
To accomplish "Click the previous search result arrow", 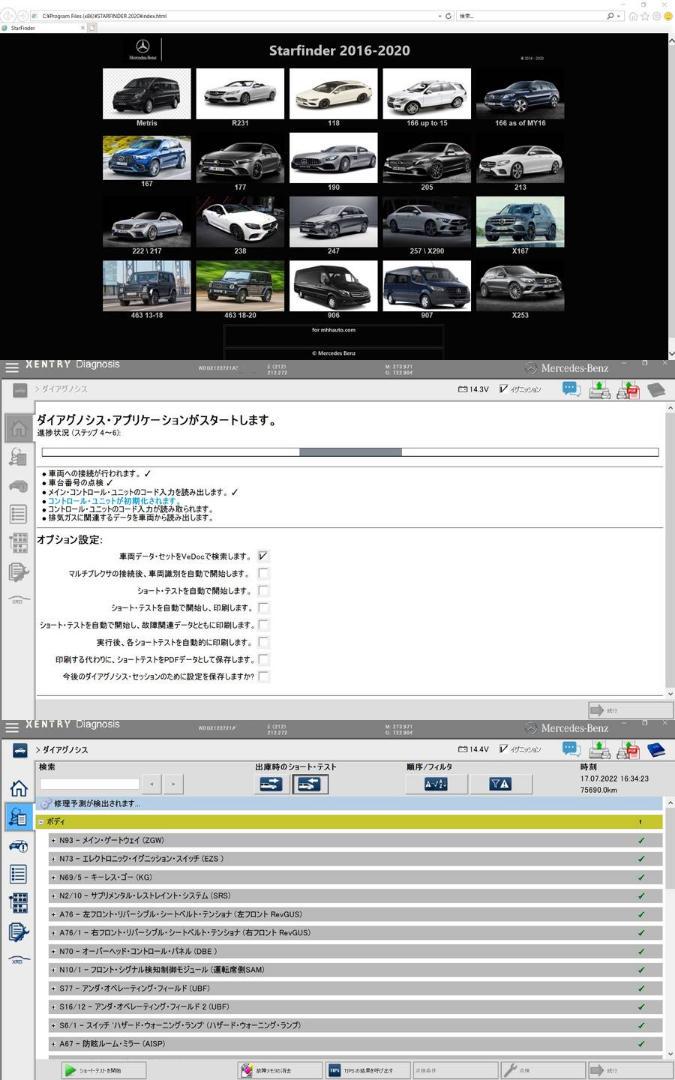I will point(152,784).
